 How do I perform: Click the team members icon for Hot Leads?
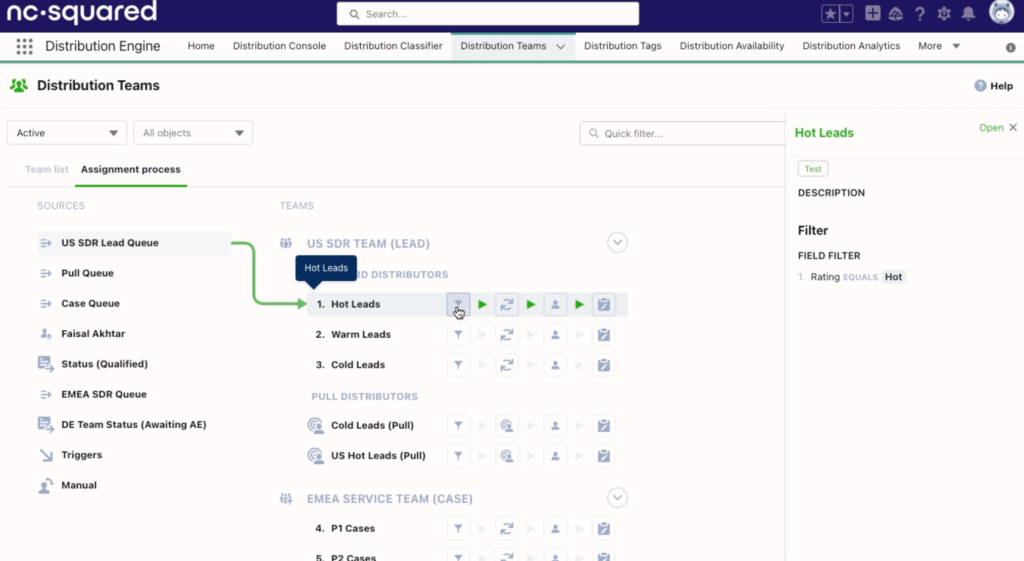point(555,304)
